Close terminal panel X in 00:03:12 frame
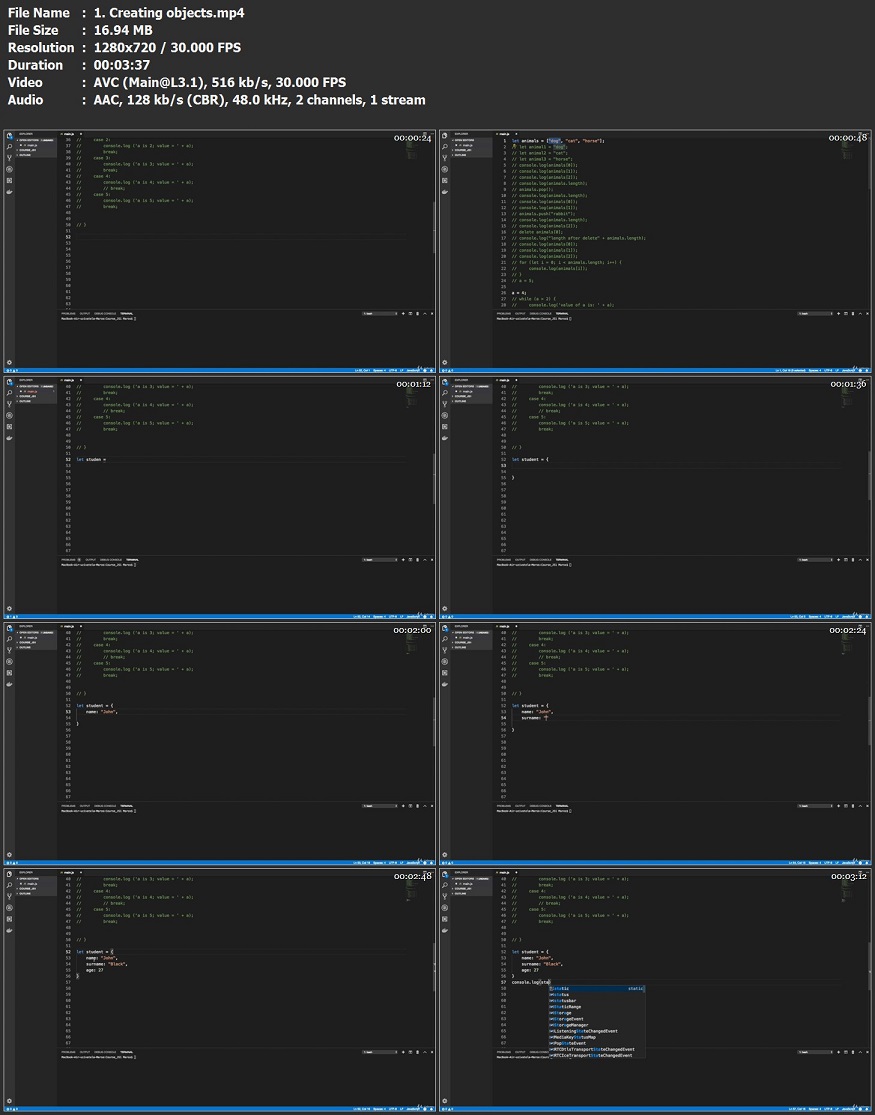 867,1052
